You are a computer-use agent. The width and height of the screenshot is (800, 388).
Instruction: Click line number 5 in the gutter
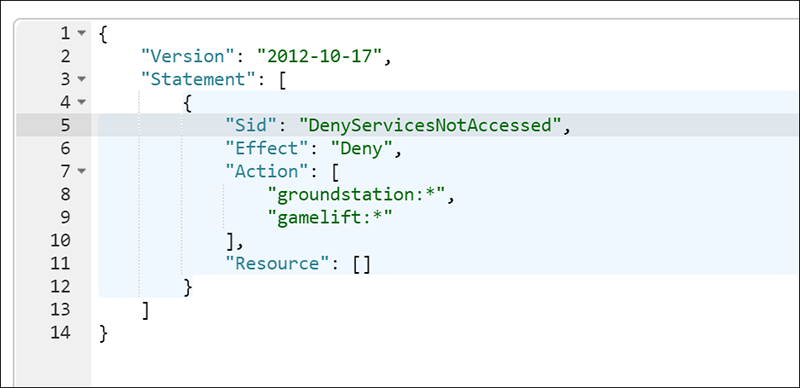[x=65, y=125]
